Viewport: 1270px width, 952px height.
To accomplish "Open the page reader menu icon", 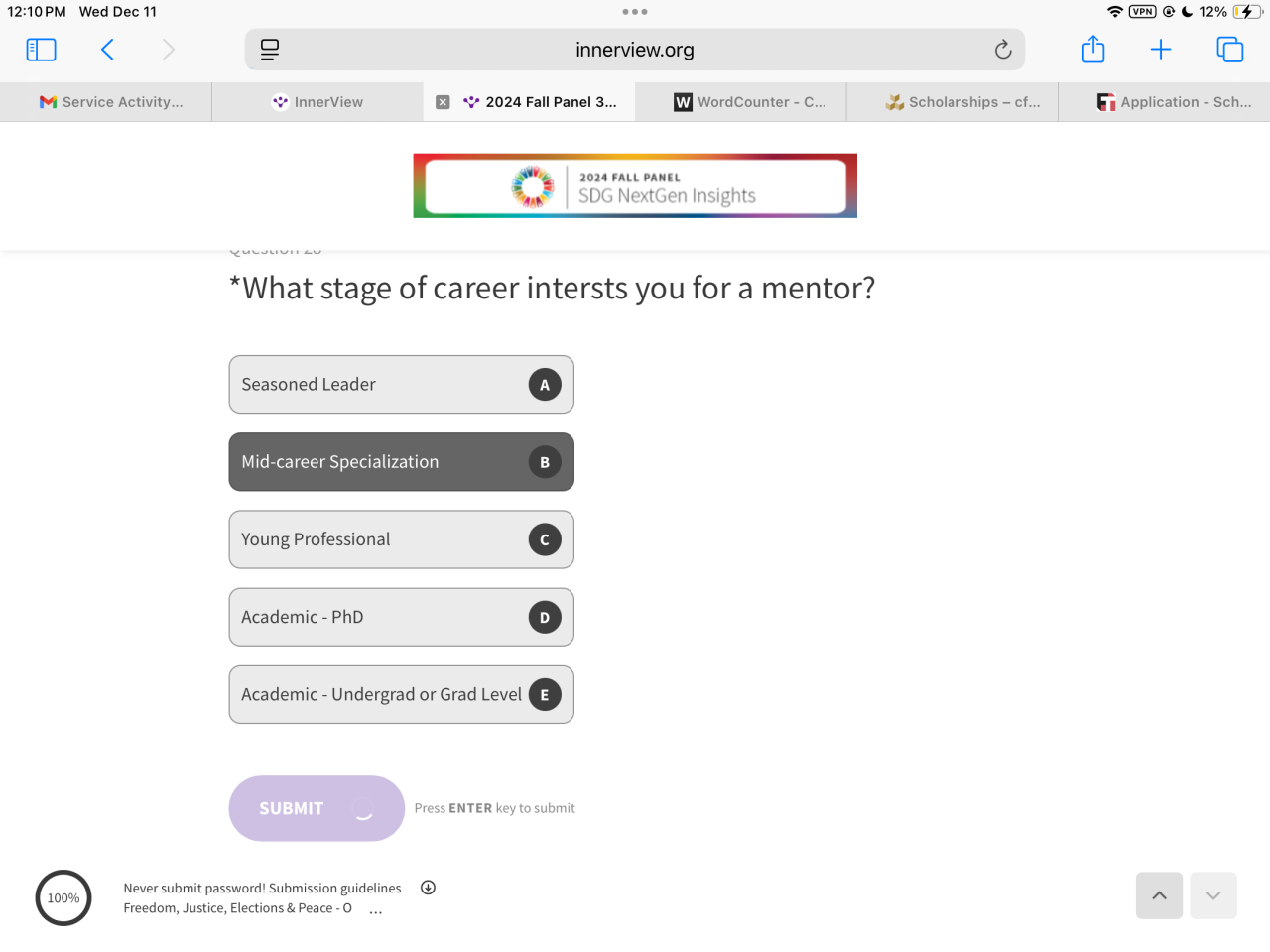I will [x=269, y=50].
